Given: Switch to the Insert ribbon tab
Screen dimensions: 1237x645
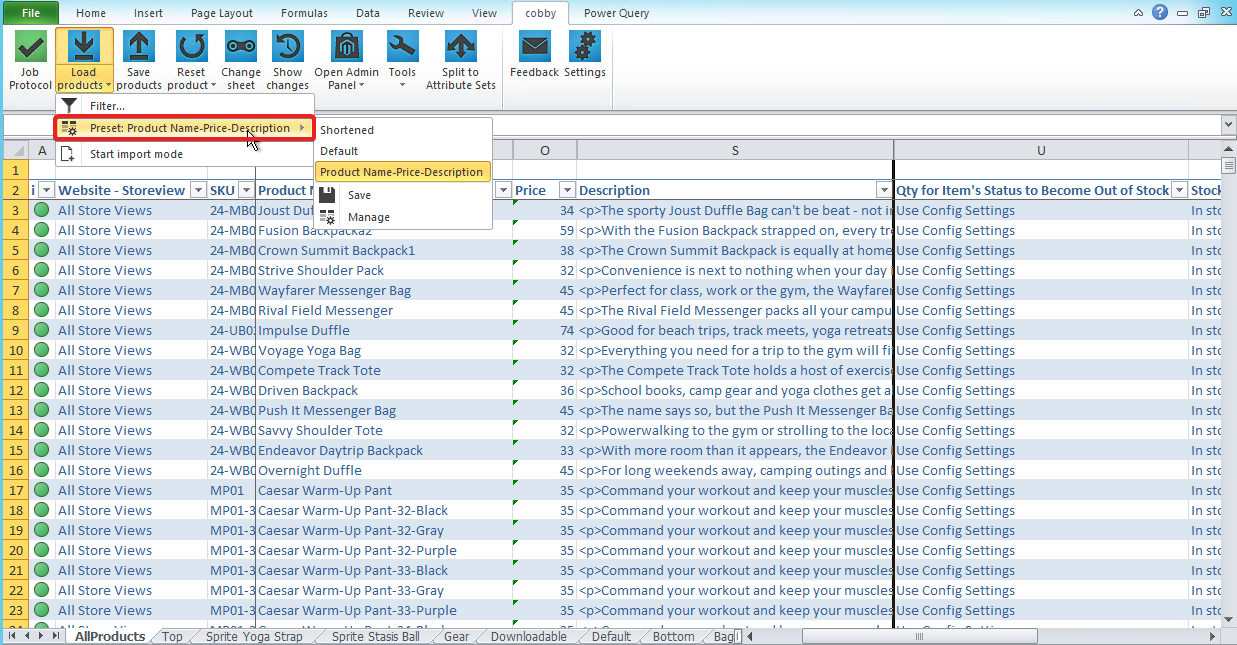Looking at the screenshot, I should (x=149, y=13).
